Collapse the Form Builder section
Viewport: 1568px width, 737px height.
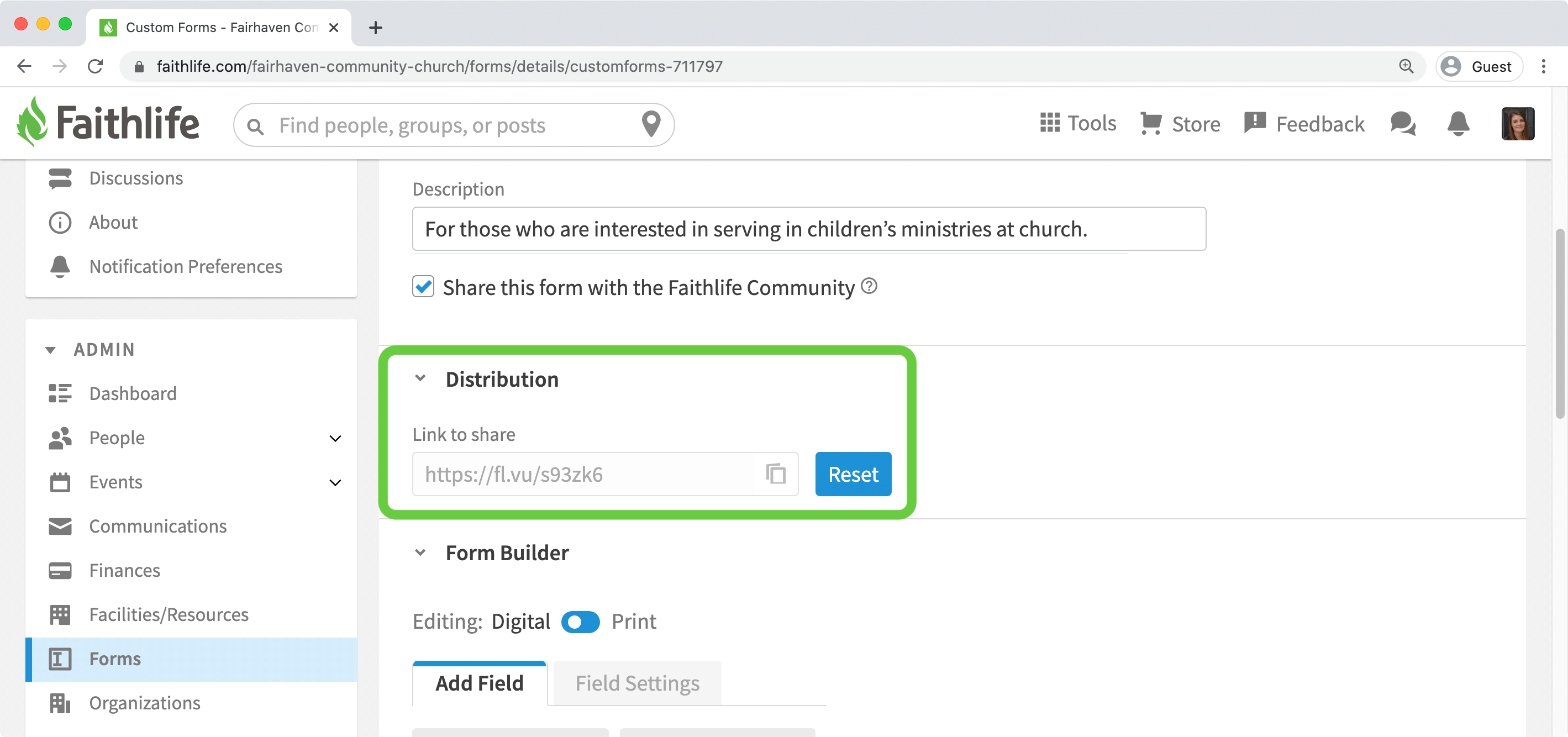(x=420, y=552)
